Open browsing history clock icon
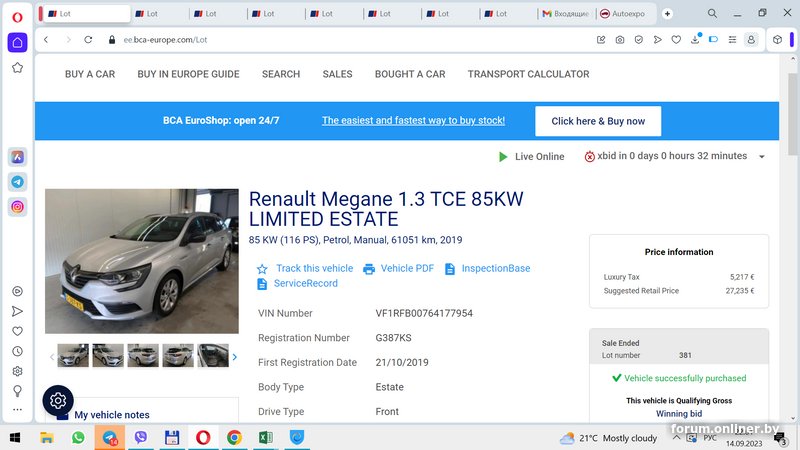 point(17,351)
